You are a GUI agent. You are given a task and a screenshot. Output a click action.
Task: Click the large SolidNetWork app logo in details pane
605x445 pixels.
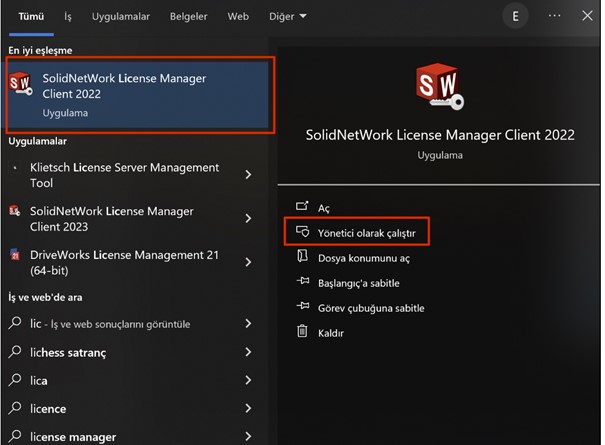pos(440,88)
